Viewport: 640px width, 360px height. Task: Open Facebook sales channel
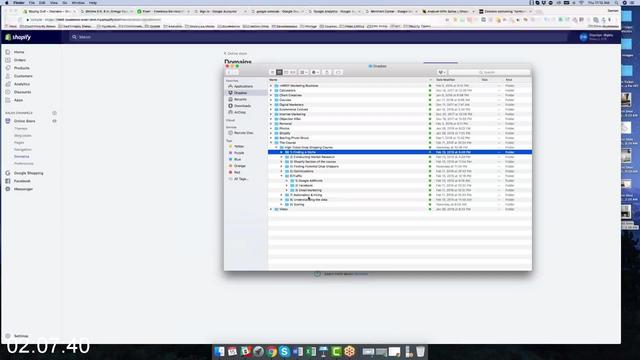click(x=22, y=181)
